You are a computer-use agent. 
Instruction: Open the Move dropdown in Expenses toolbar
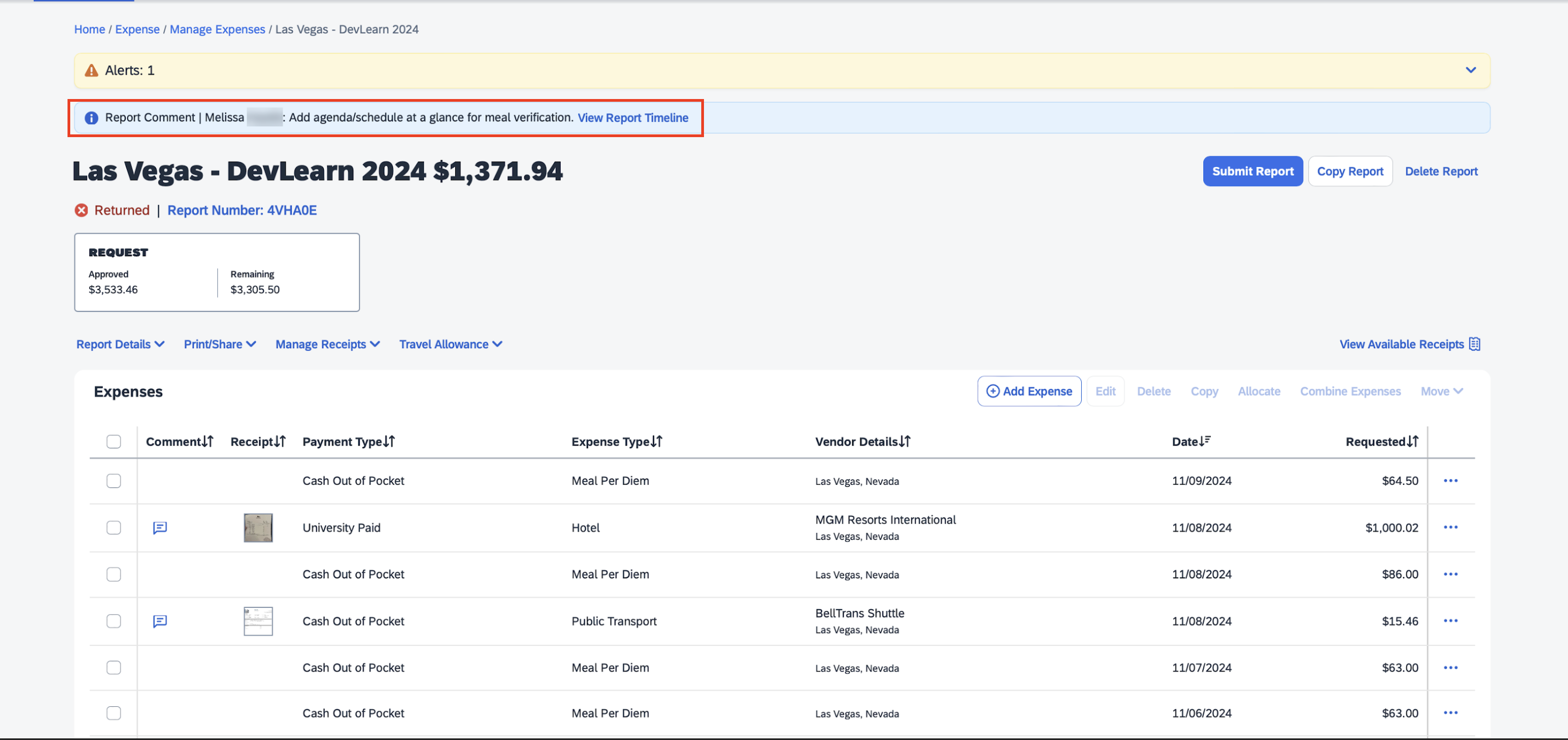tap(1442, 391)
